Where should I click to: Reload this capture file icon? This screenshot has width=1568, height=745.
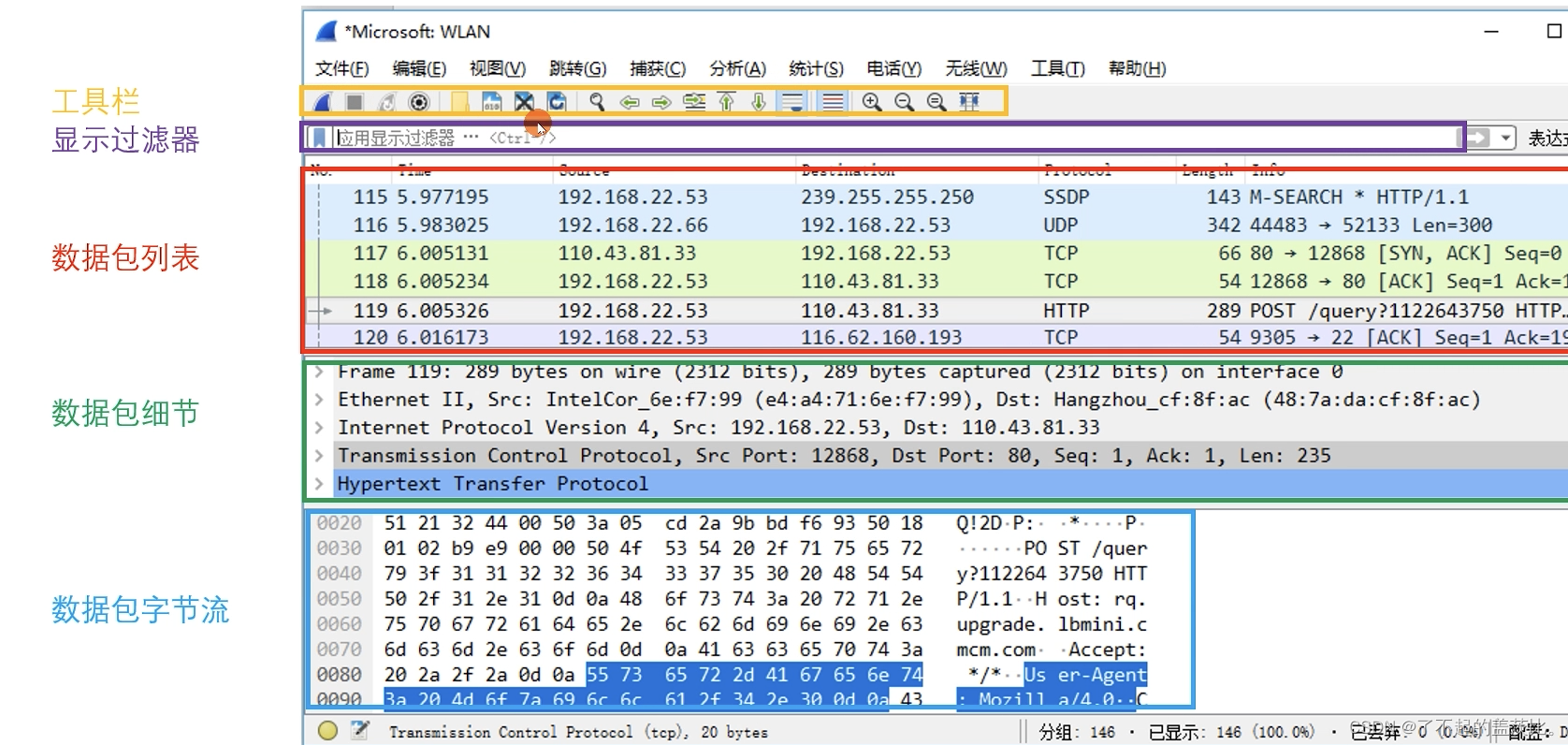pyautogui.click(x=557, y=102)
